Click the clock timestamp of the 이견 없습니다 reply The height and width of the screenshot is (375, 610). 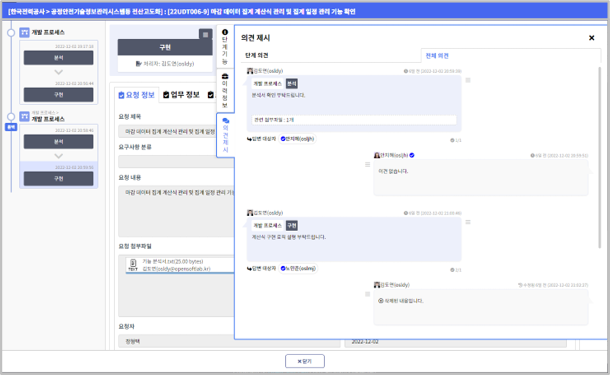pyautogui.click(x=559, y=156)
